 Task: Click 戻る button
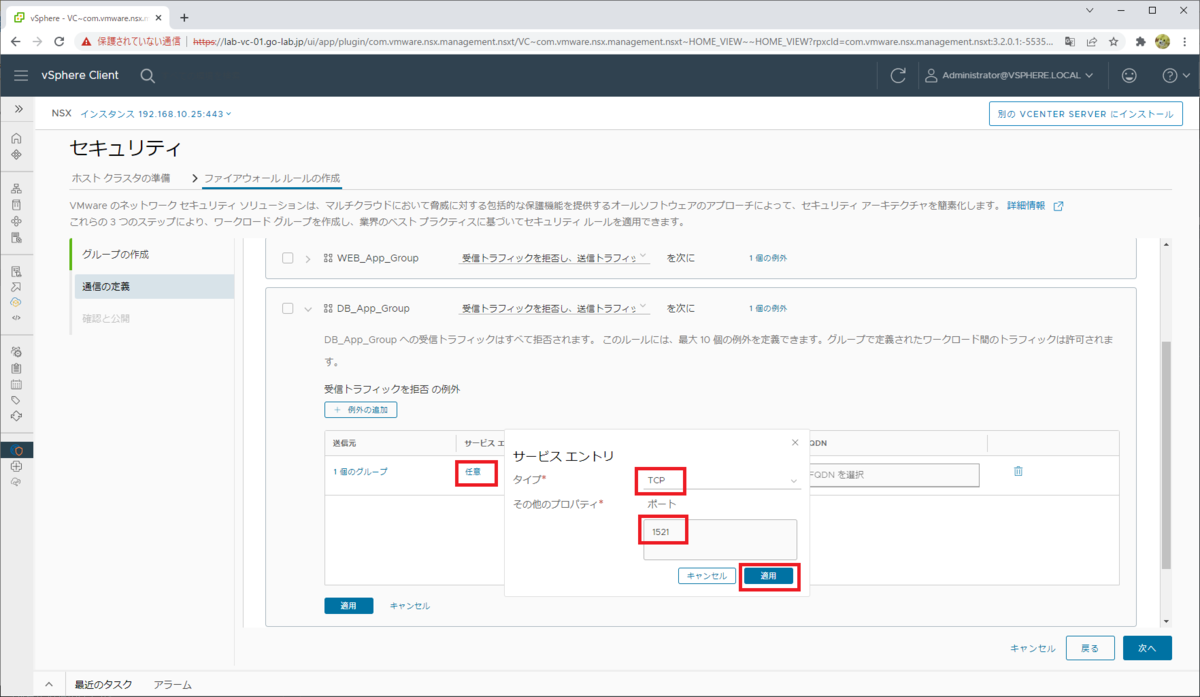pyautogui.click(x=1090, y=648)
